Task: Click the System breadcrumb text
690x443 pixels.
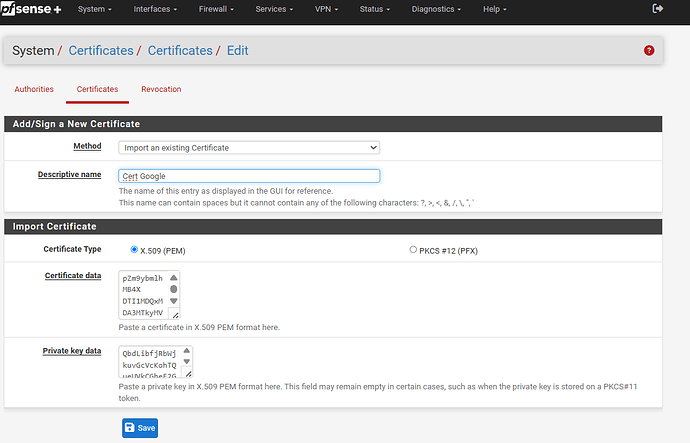Action: [x=33, y=51]
